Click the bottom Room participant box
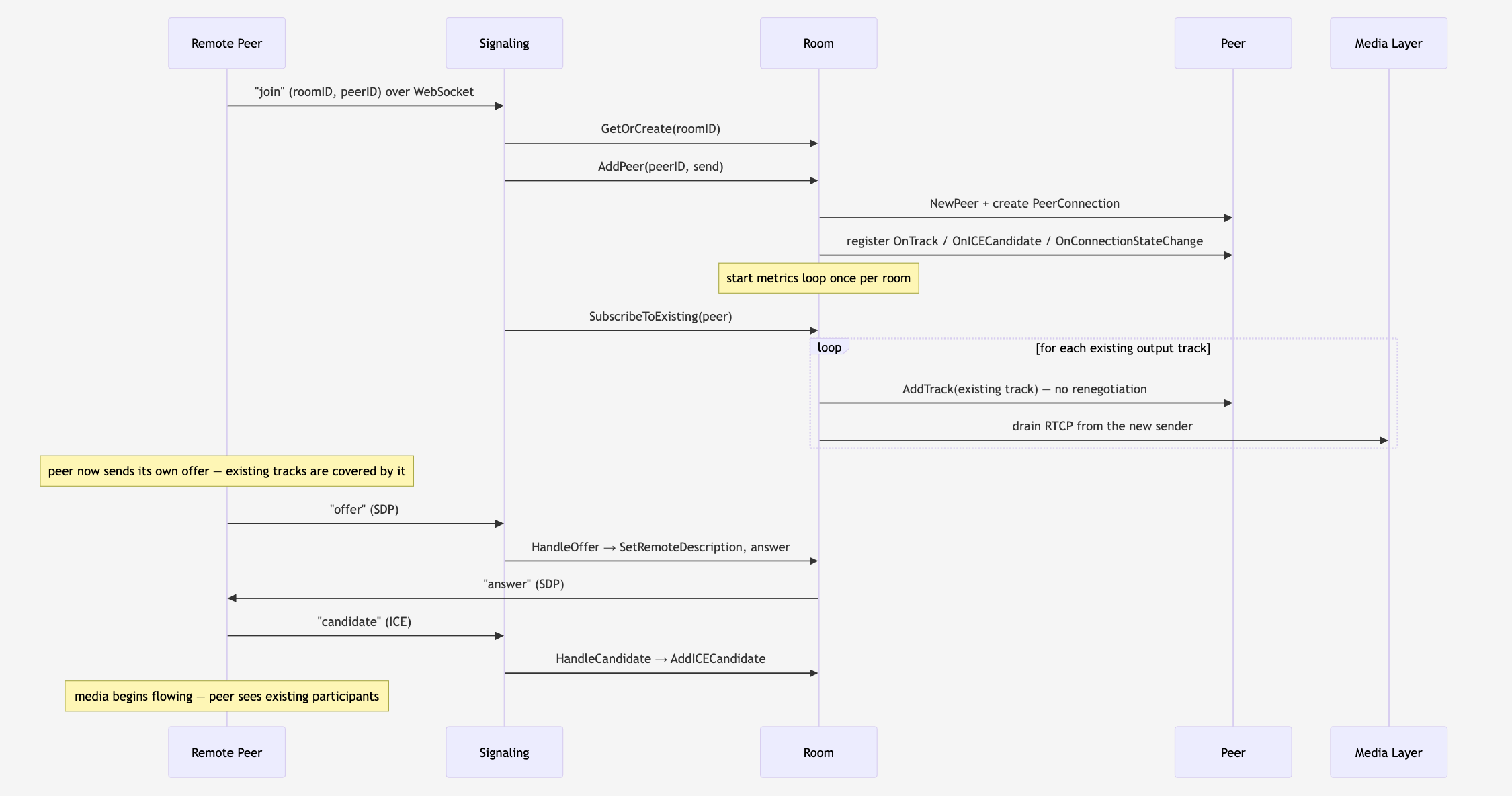The image size is (1512, 796). click(x=818, y=752)
